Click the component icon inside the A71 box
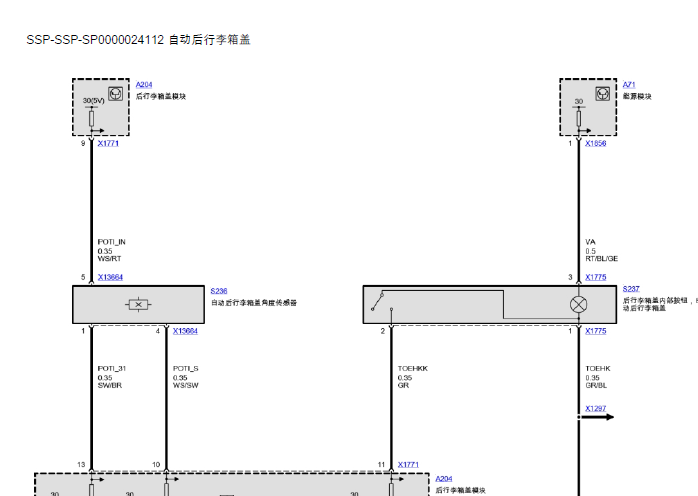 coord(603,94)
